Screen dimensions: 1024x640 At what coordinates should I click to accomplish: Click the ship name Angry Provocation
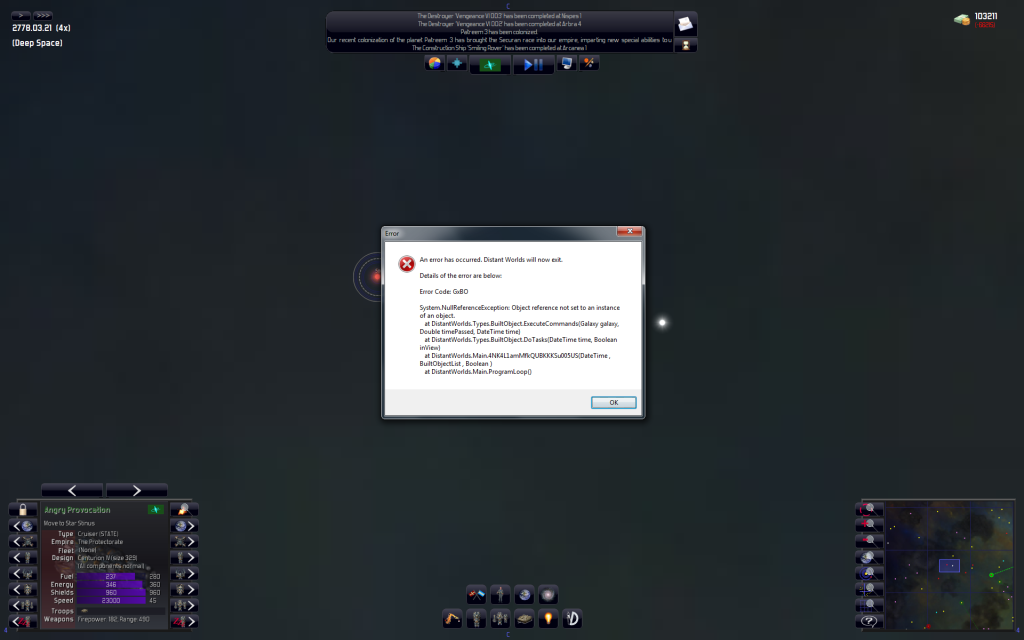(77, 510)
